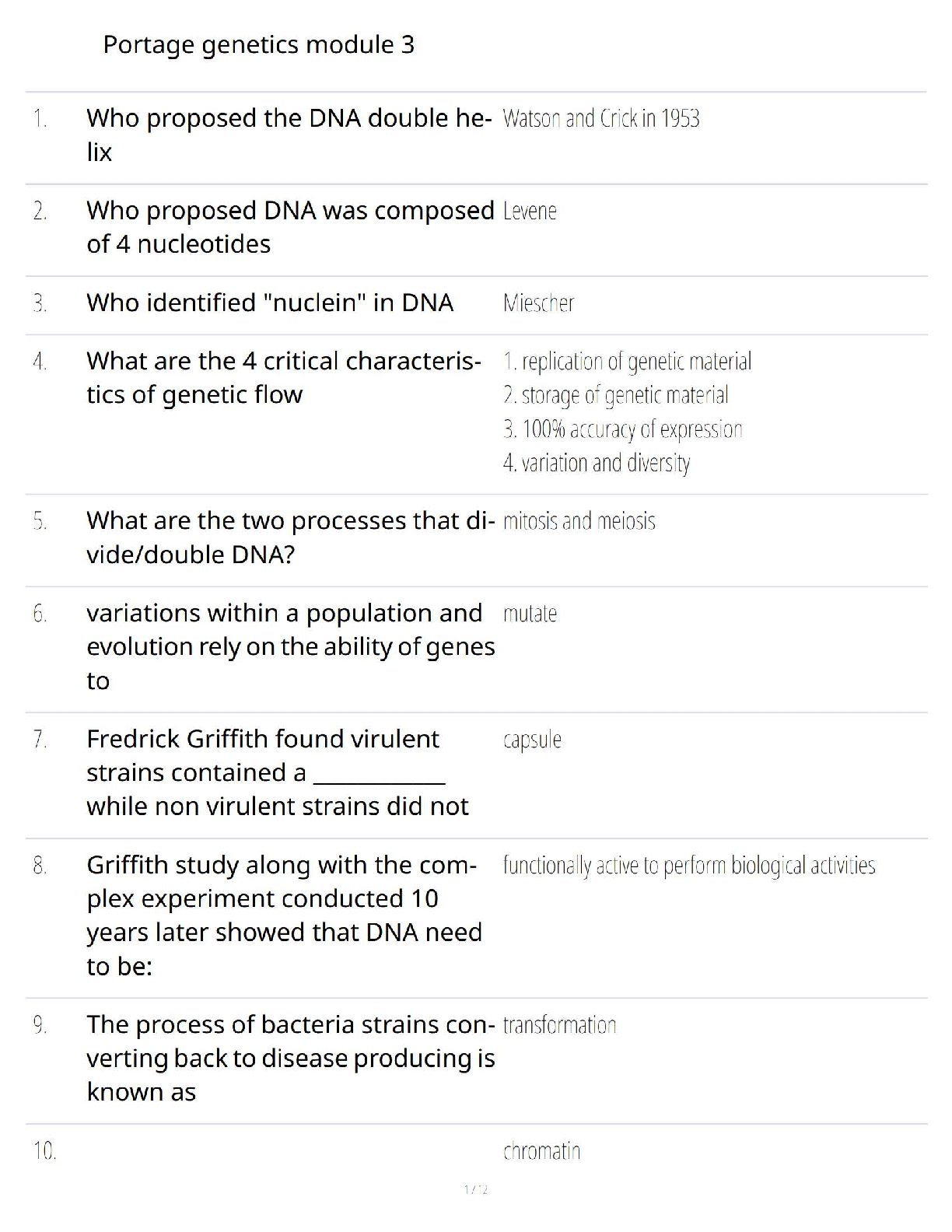
Task: Select the question about the DNA double helix
Action: [288, 135]
